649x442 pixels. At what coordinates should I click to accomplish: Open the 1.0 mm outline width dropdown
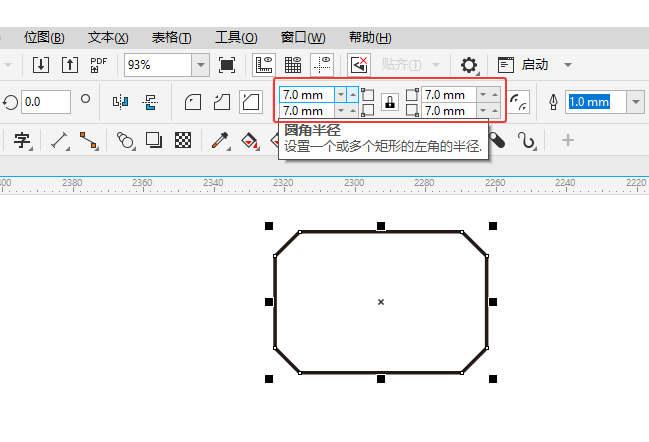point(636,102)
